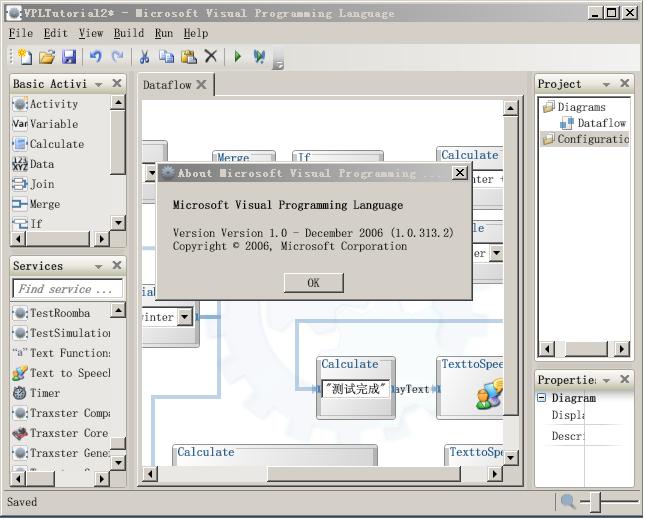Select the TestSimulation service
Screen dimensions: 645x519
click(60, 333)
